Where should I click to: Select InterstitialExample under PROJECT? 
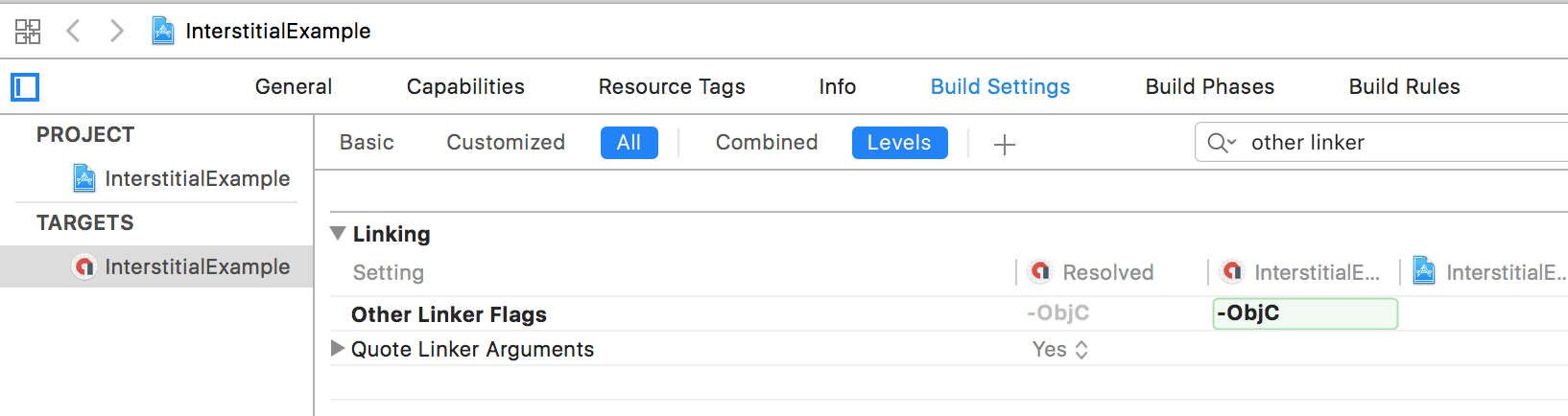coord(182,178)
